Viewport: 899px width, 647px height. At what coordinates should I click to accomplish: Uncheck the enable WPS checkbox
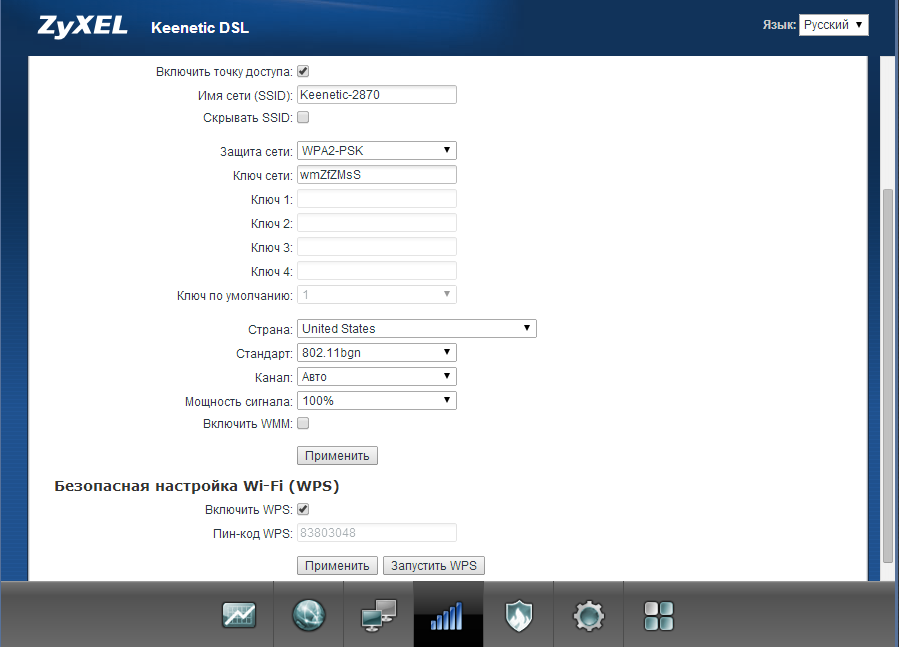point(303,510)
